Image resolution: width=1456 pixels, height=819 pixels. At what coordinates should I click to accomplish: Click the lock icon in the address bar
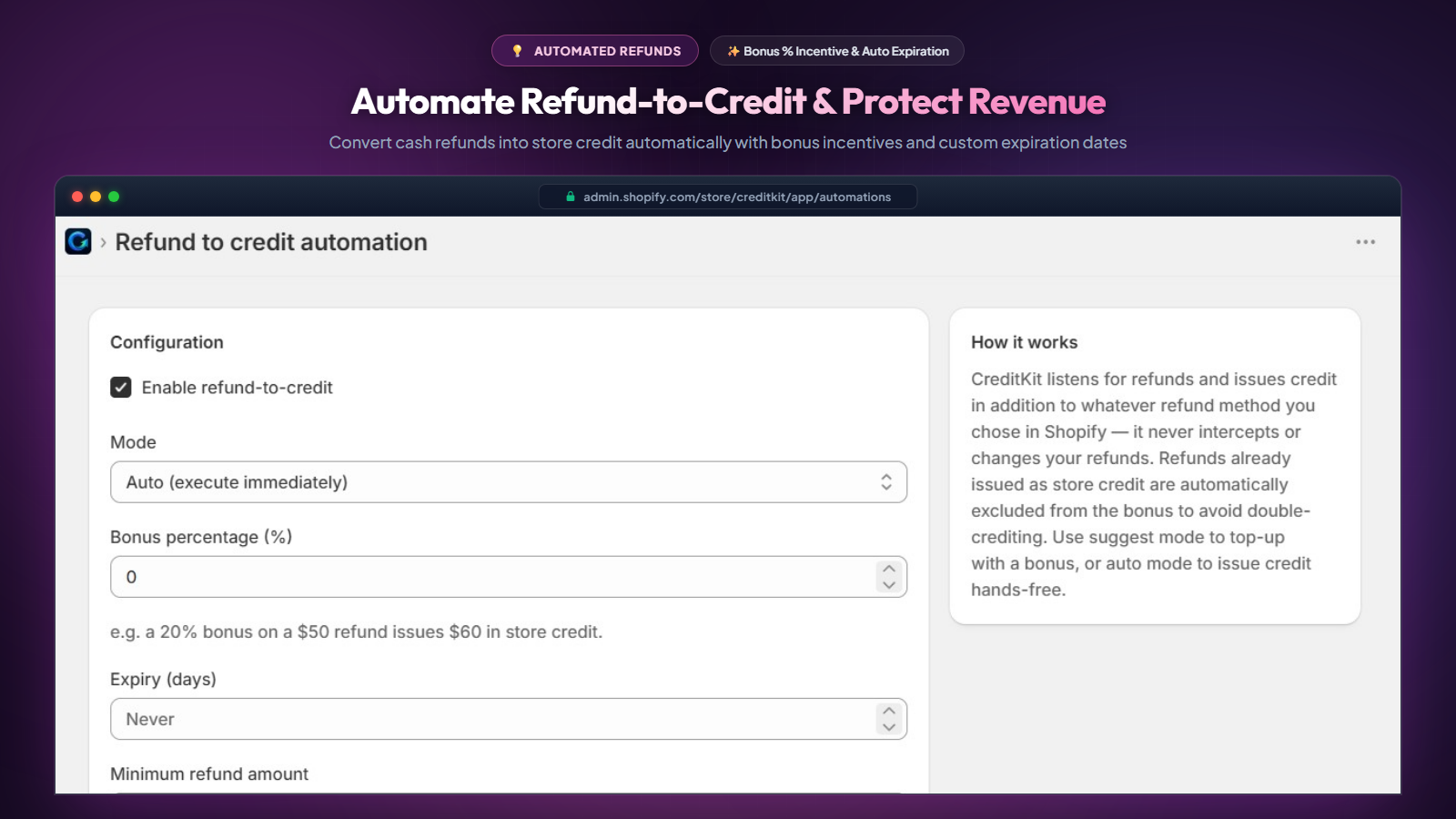571,197
